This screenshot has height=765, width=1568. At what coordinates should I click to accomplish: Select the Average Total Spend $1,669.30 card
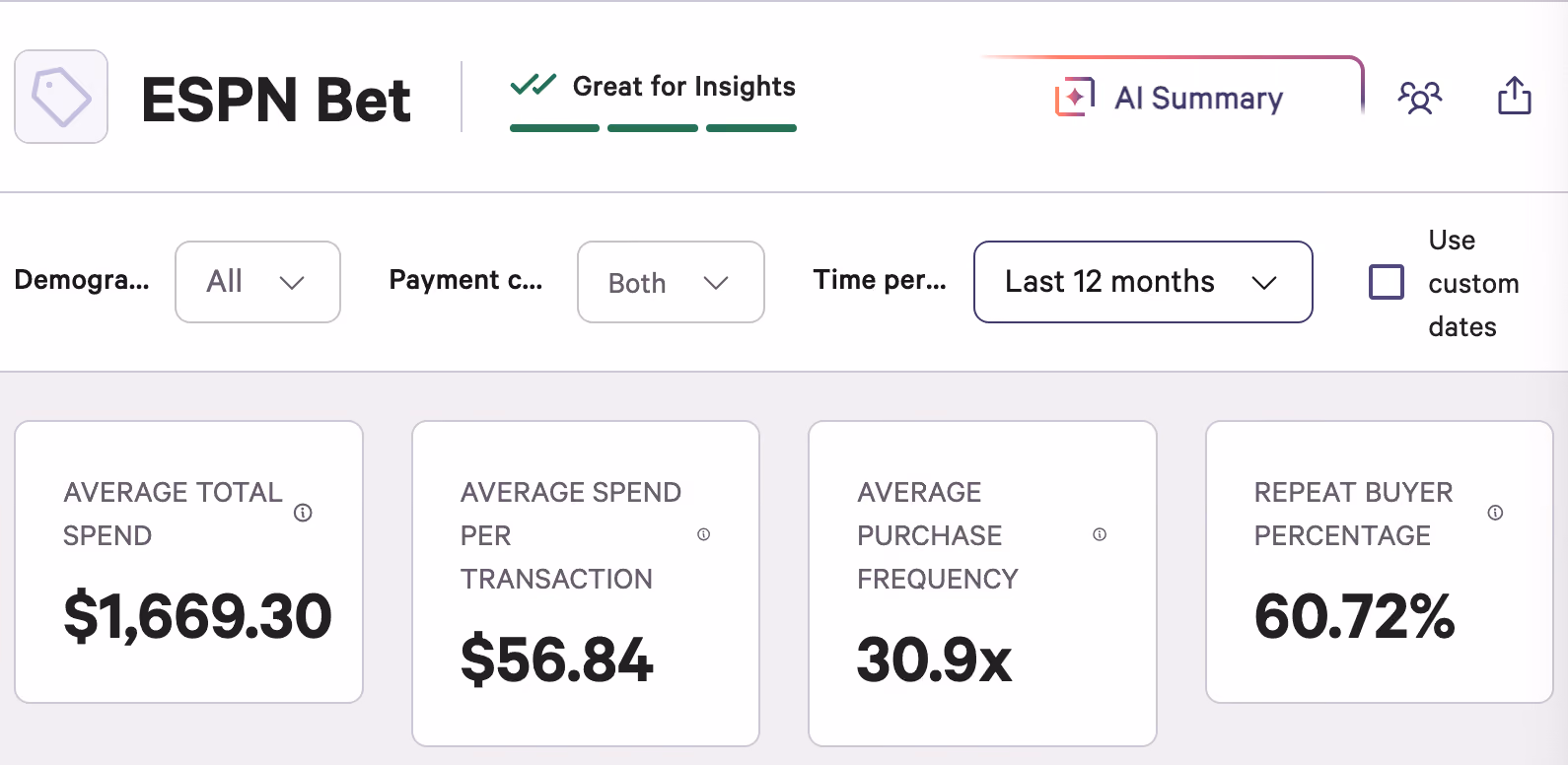[x=188, y=562]
